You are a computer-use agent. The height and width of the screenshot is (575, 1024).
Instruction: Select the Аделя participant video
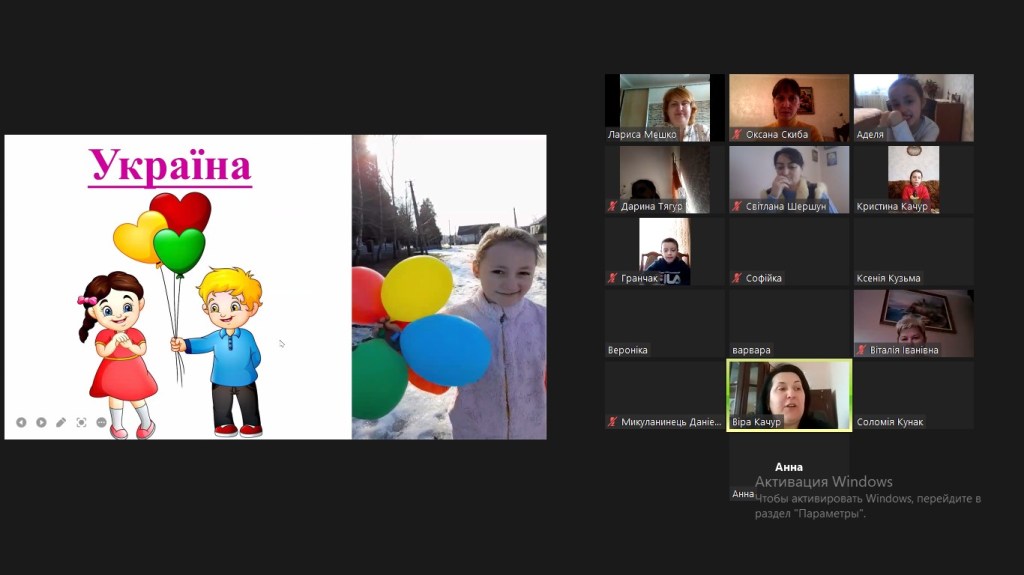(913, 107)
